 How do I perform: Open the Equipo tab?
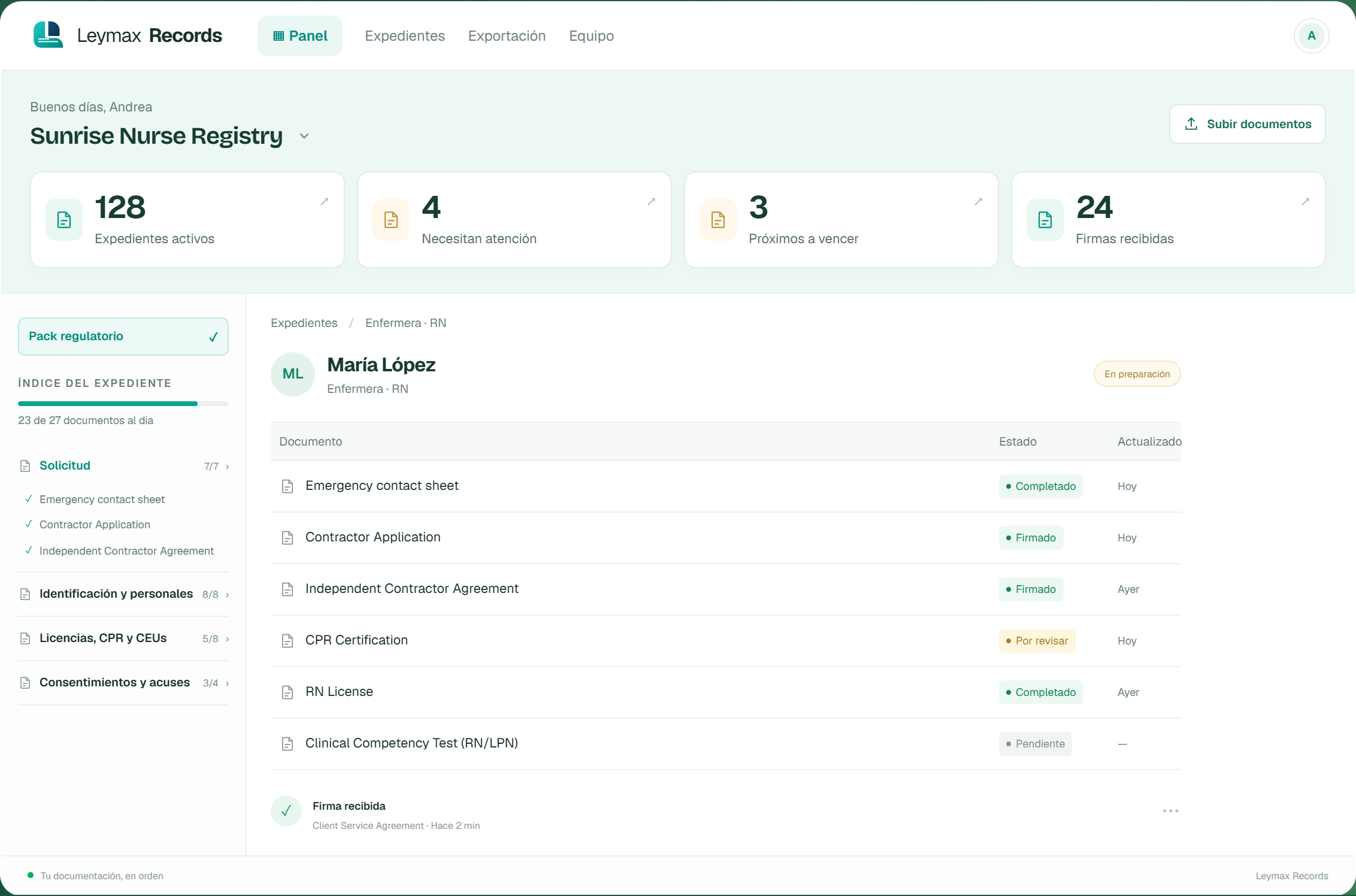591,36
